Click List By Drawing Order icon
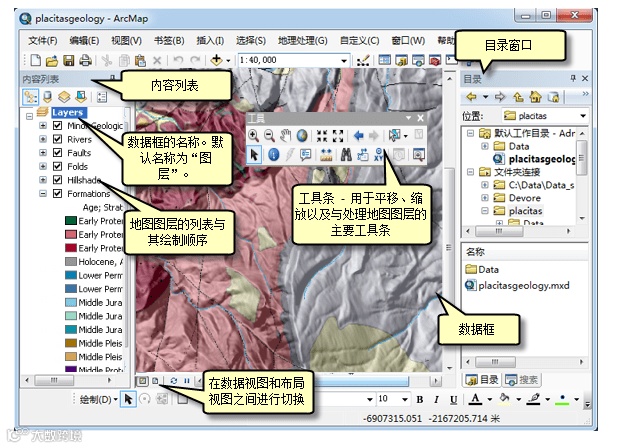 pos(30,97)
